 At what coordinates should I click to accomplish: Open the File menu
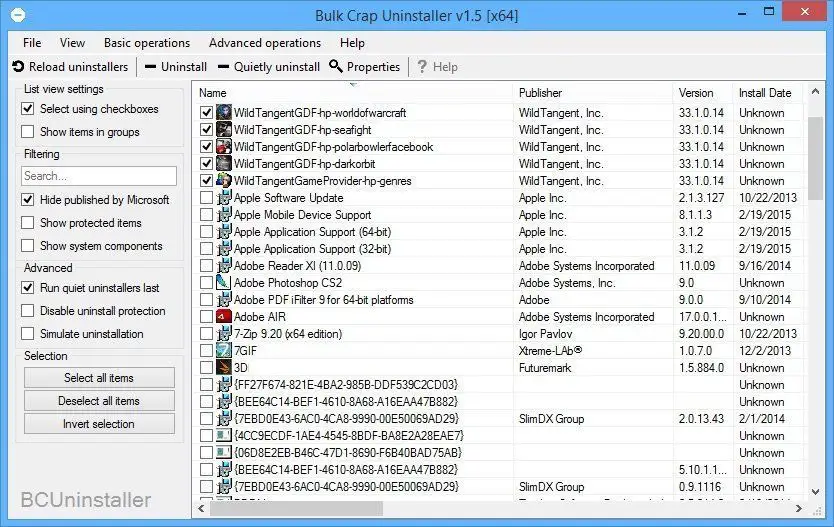tap(32, 43)
